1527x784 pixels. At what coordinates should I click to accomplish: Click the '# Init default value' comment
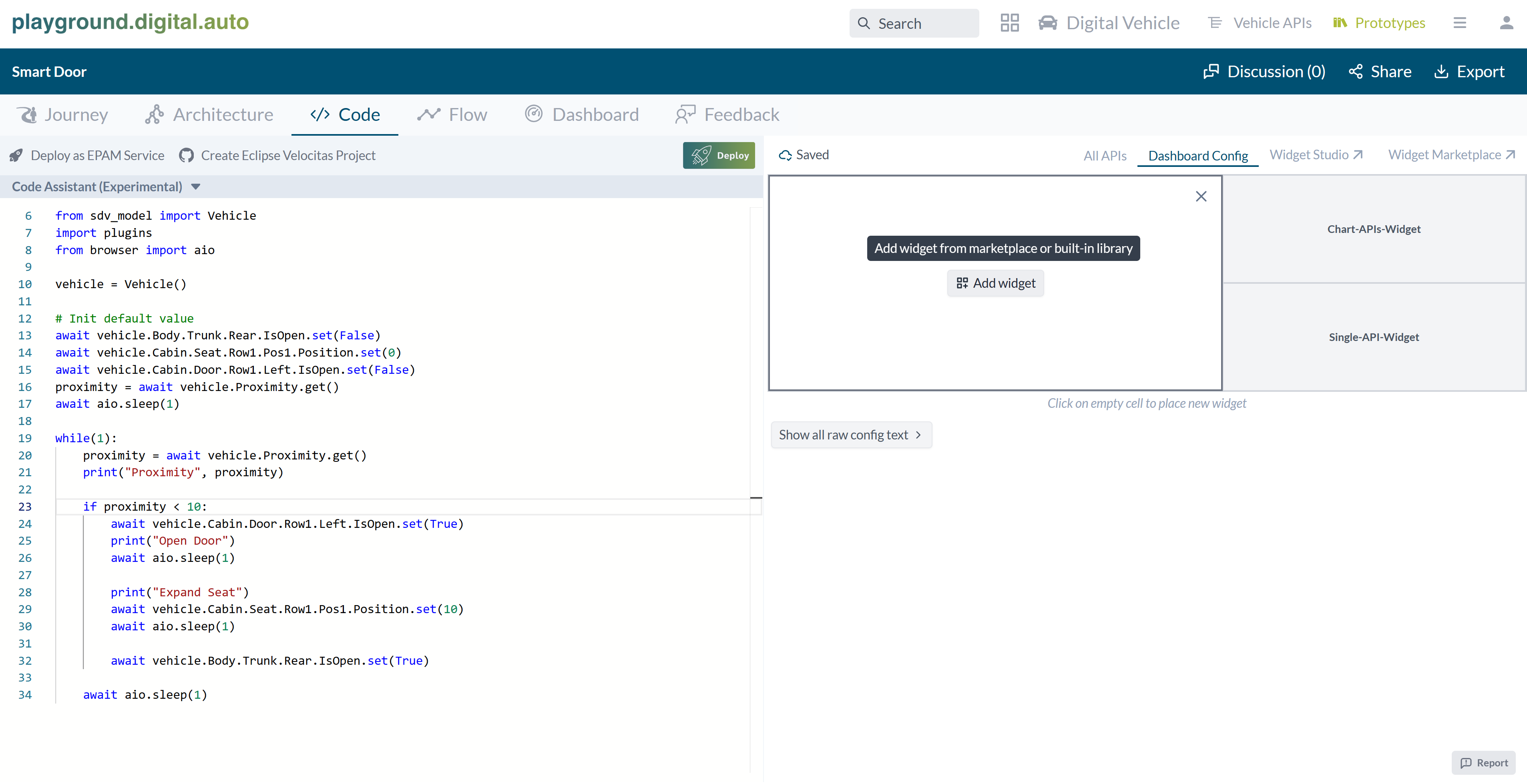[x=125, y=319]
